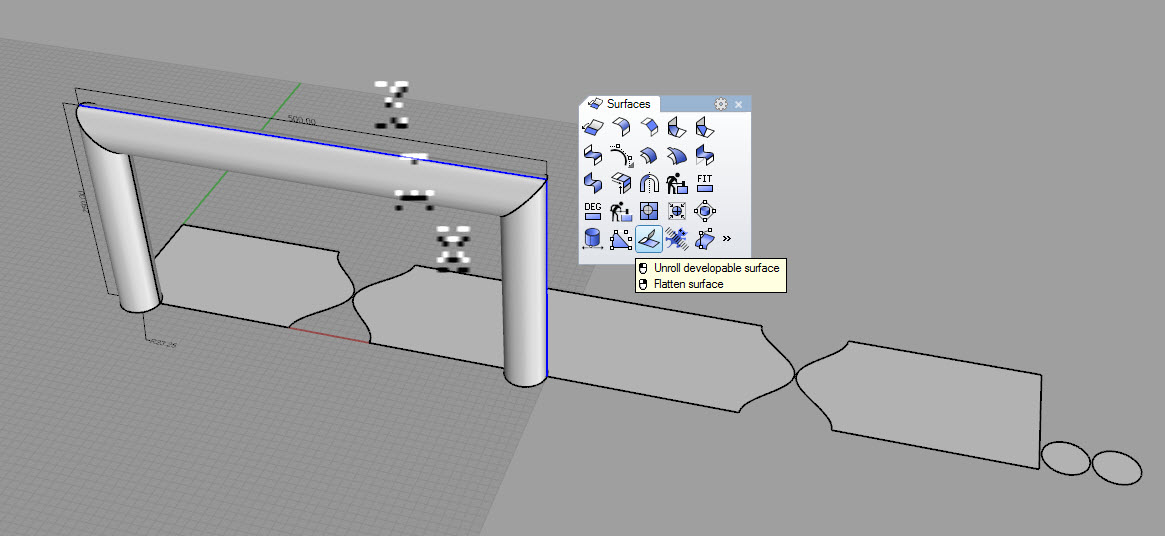
Task: Click the Unroll developable surface icon
Action: (x=649, y=239)
